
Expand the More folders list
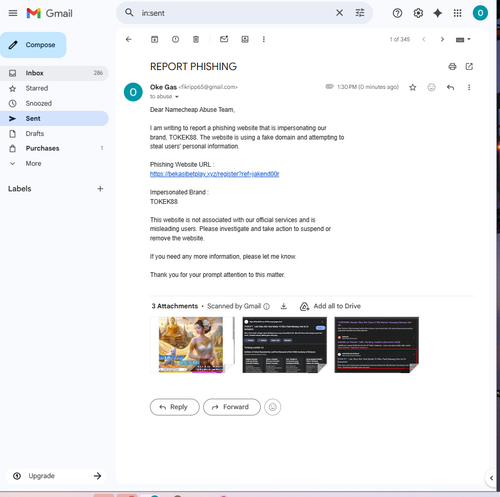coord(54,164)
